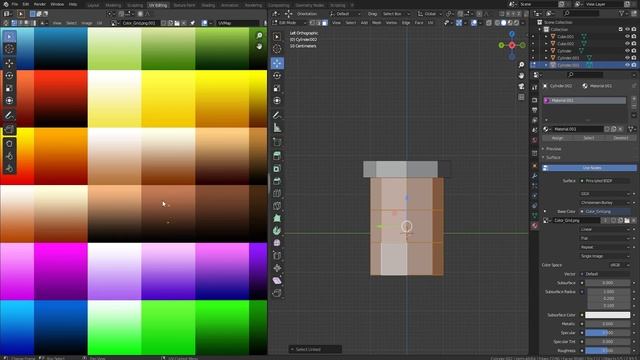Switch to the Layout workspace tab
This screenshot has width=640, height=360.
pos(93,5)
